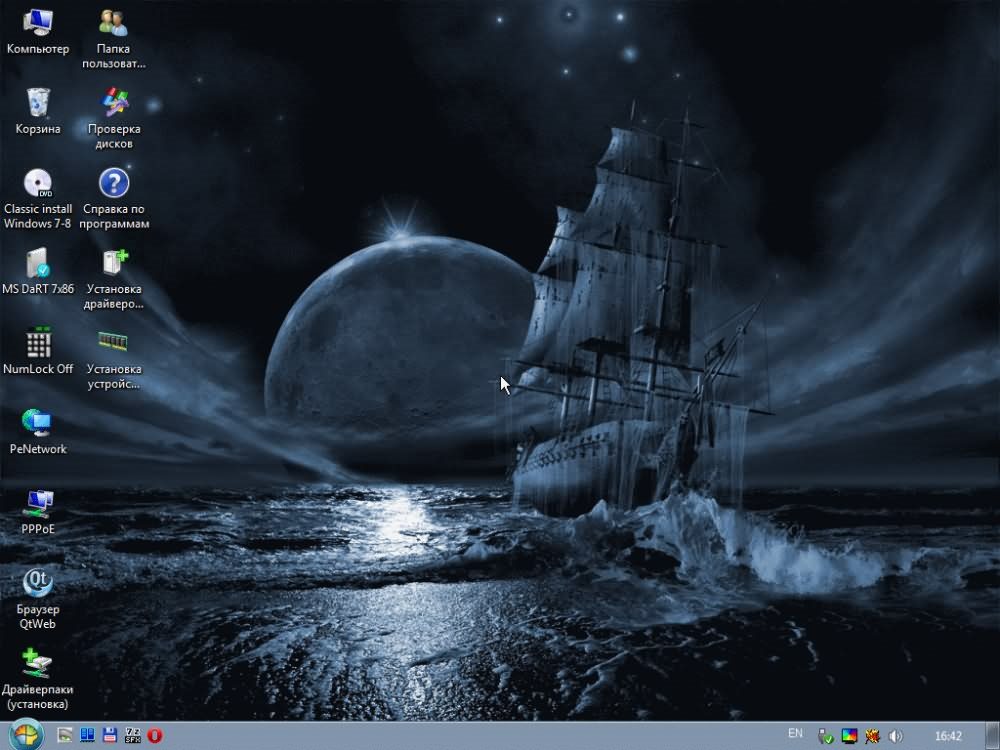The image size is (1000, 750).
Task: Open the Корзина recycle bin
Action: click(38, 102)
